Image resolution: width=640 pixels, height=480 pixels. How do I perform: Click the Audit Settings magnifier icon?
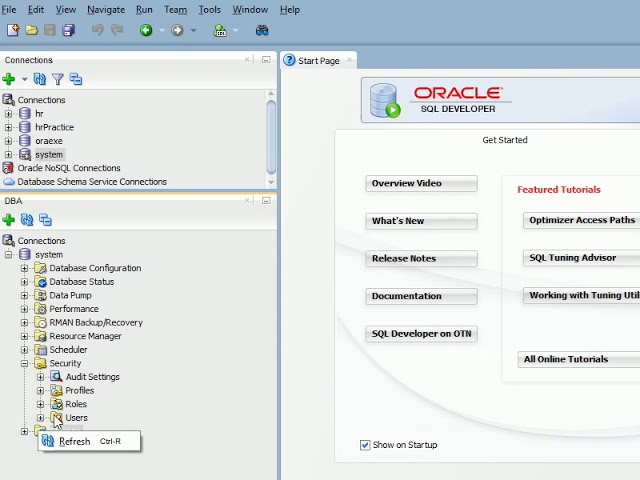pyautogui.click(x=56, y=376)
